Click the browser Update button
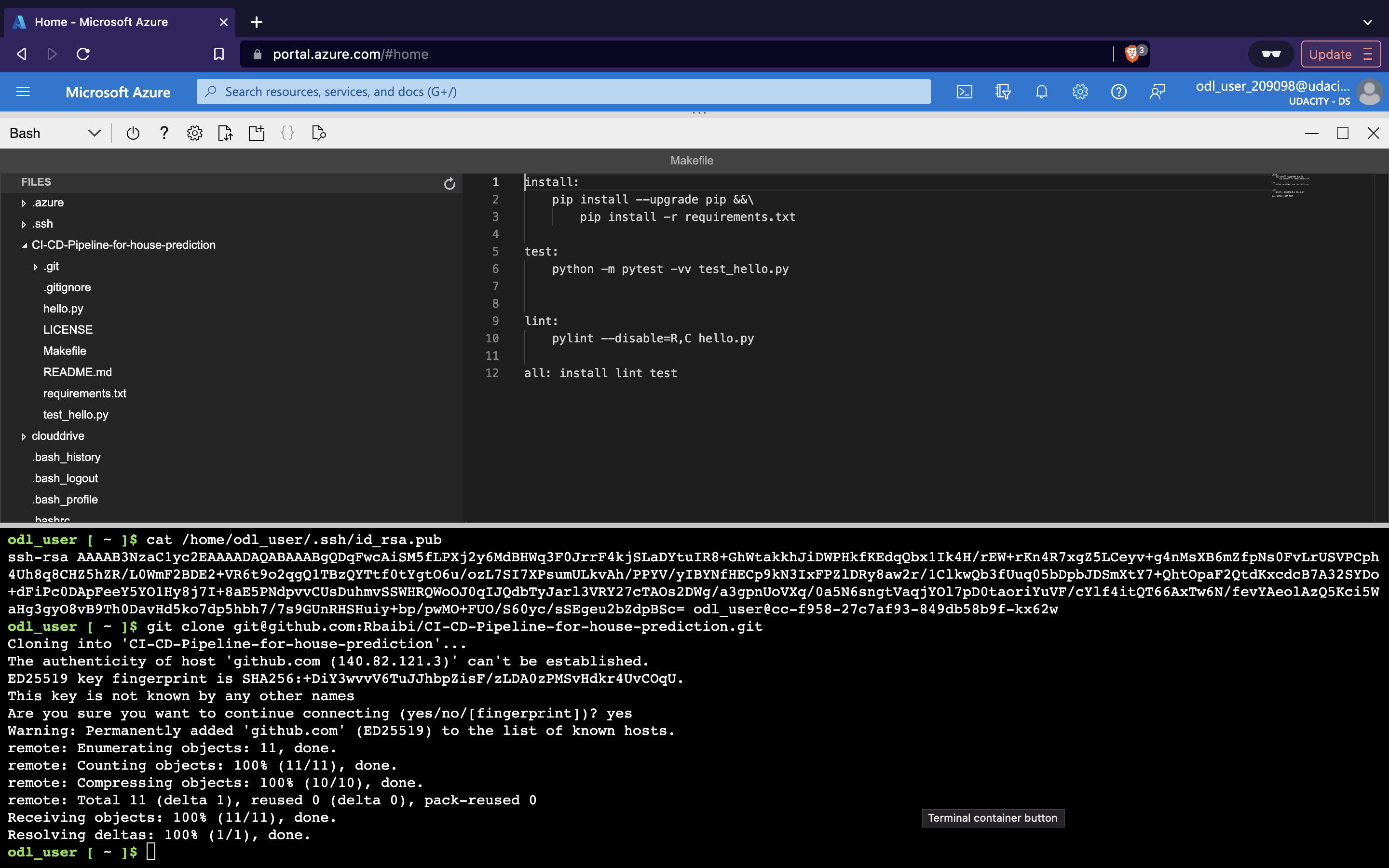 tap(1339, 54)
